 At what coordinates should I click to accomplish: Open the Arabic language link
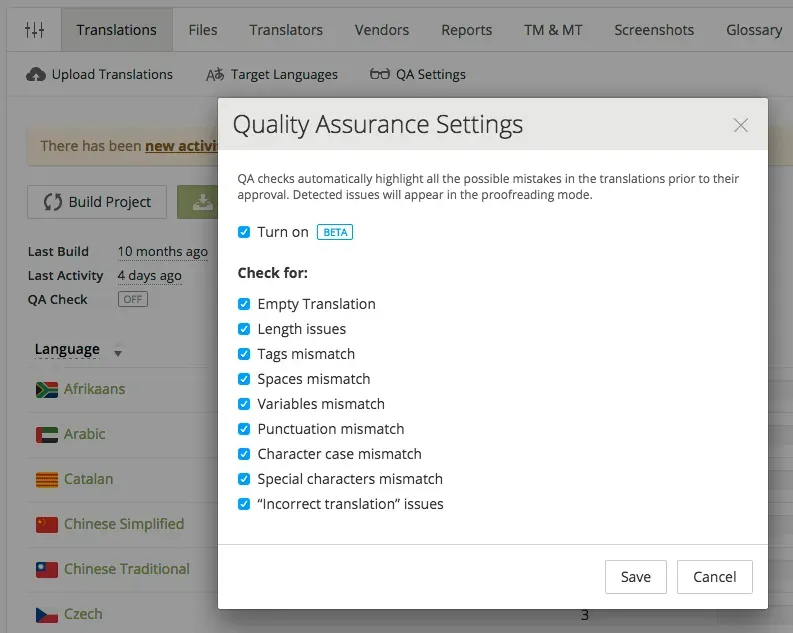[84, 434]
